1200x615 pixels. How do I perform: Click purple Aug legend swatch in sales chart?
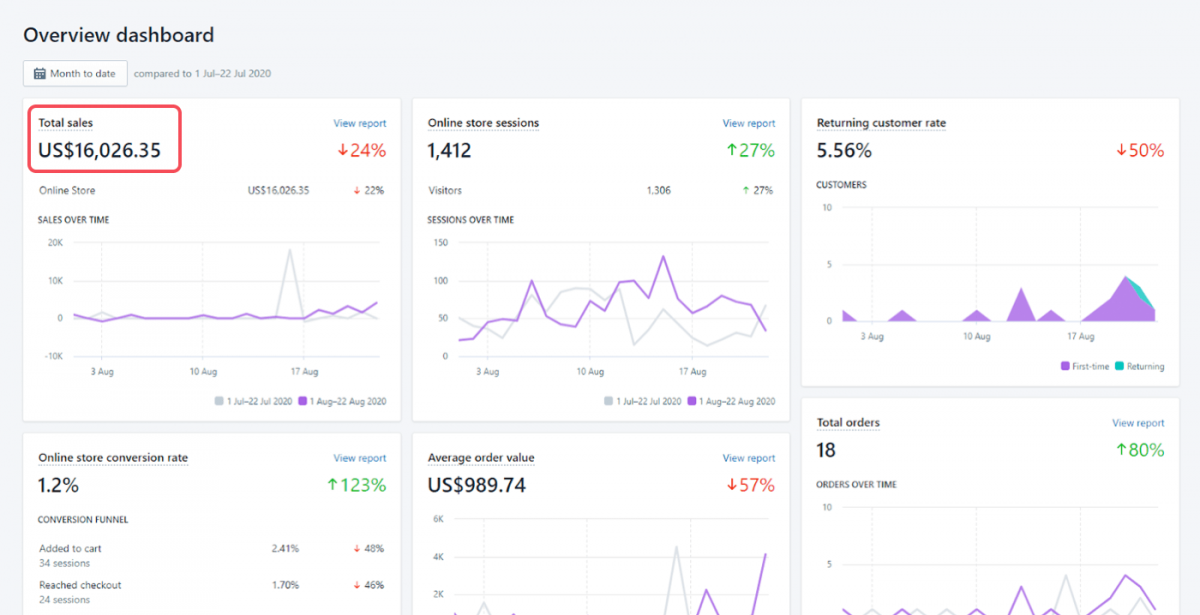[303, 401]
